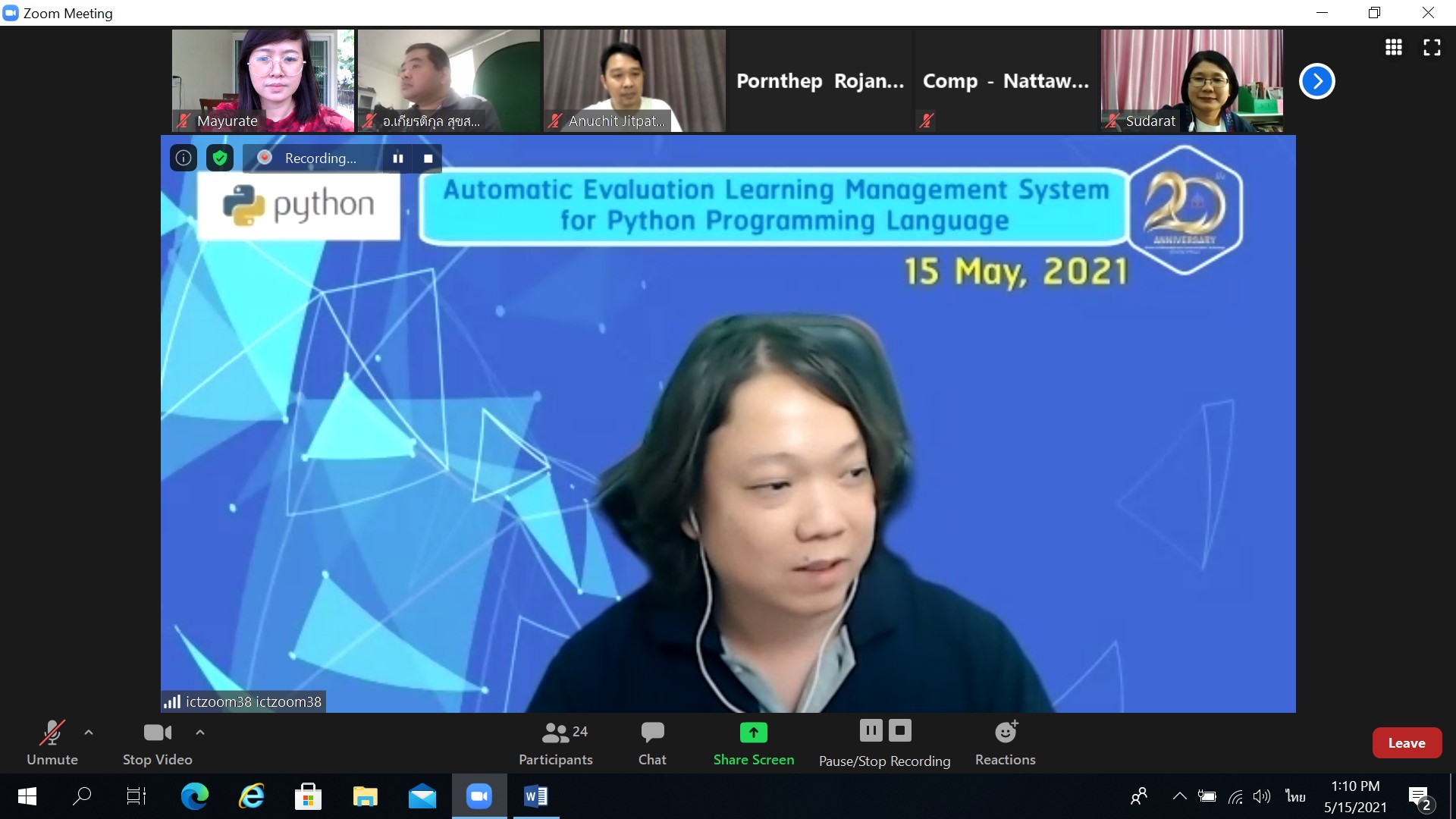Screen dimensions: 1456x819
Task: Stop recording in bottom toolbar
Action: click(900, 731)
